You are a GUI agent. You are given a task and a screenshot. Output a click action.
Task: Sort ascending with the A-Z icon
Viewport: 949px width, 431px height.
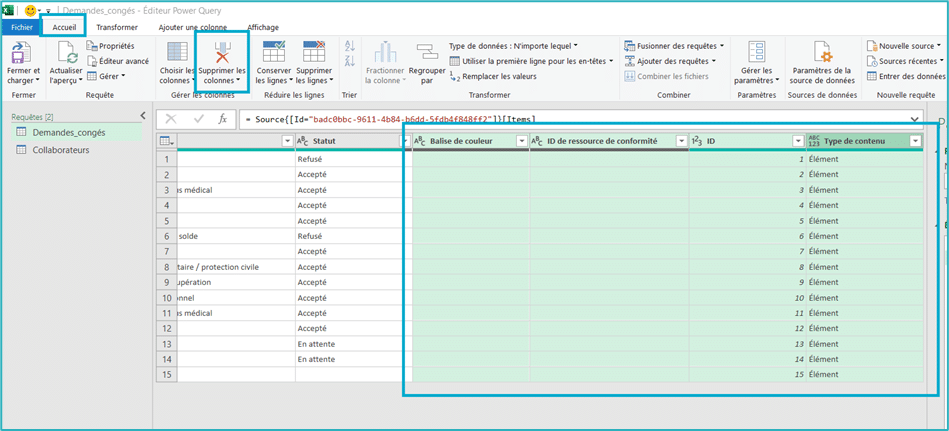pos(349,46)
